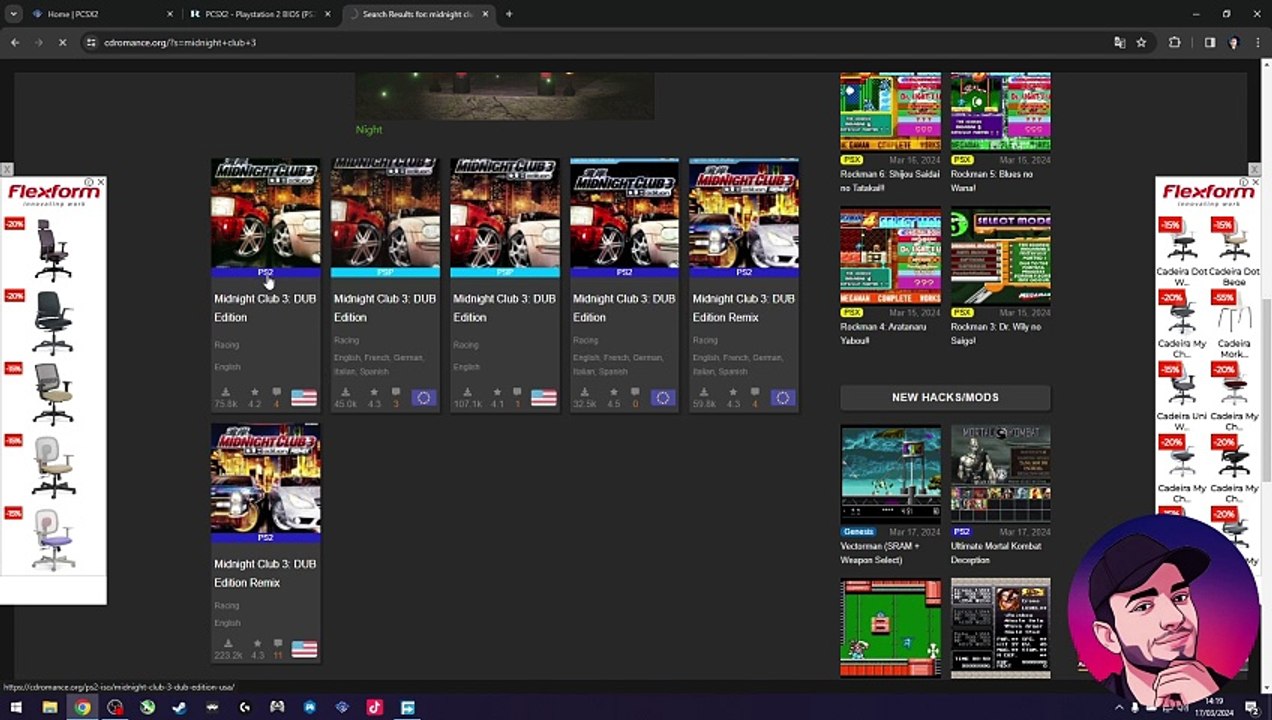Select the Search Results for midnight club tab
Viewport: 1272px width, 720px height.
point(418,14)
